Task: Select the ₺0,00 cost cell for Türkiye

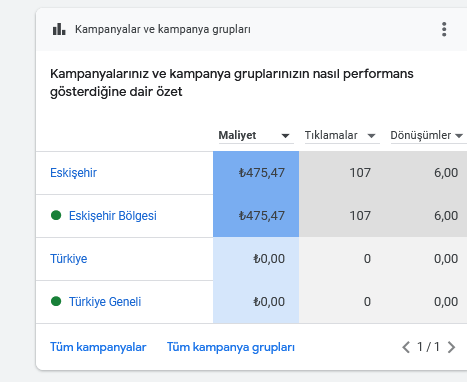Action: coord(256,259)
